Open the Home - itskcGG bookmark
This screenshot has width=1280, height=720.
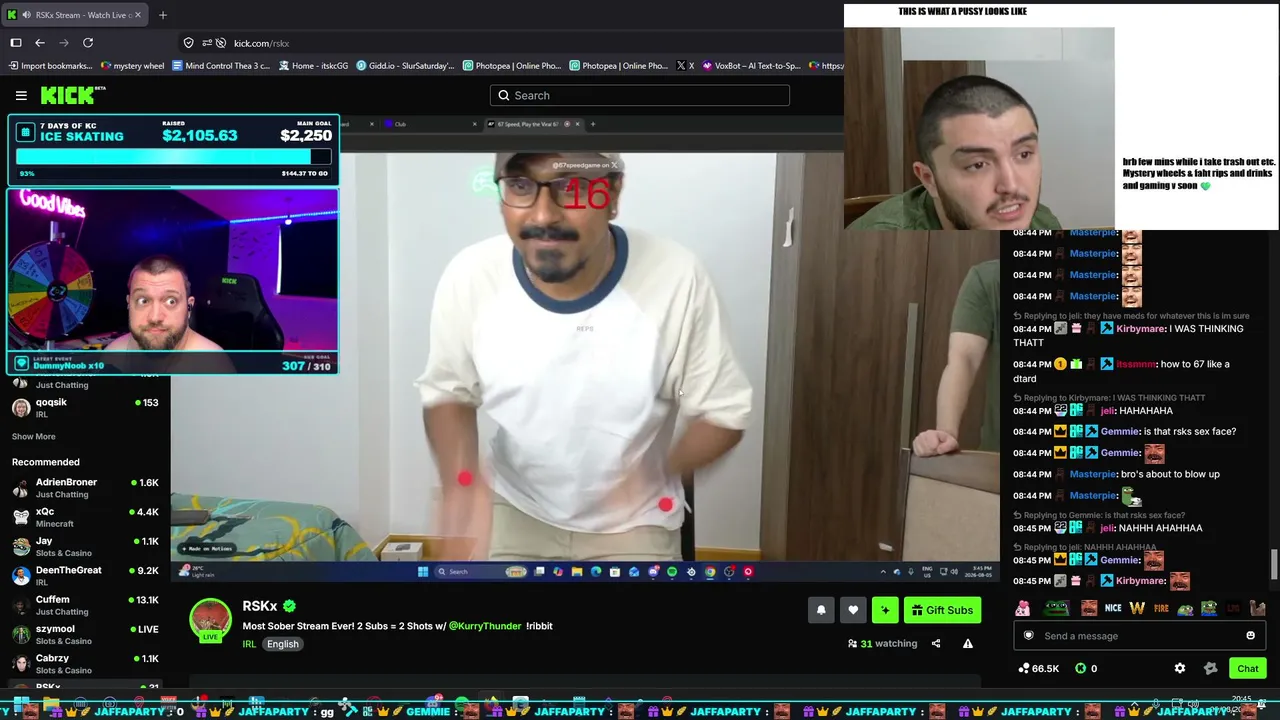313,66
